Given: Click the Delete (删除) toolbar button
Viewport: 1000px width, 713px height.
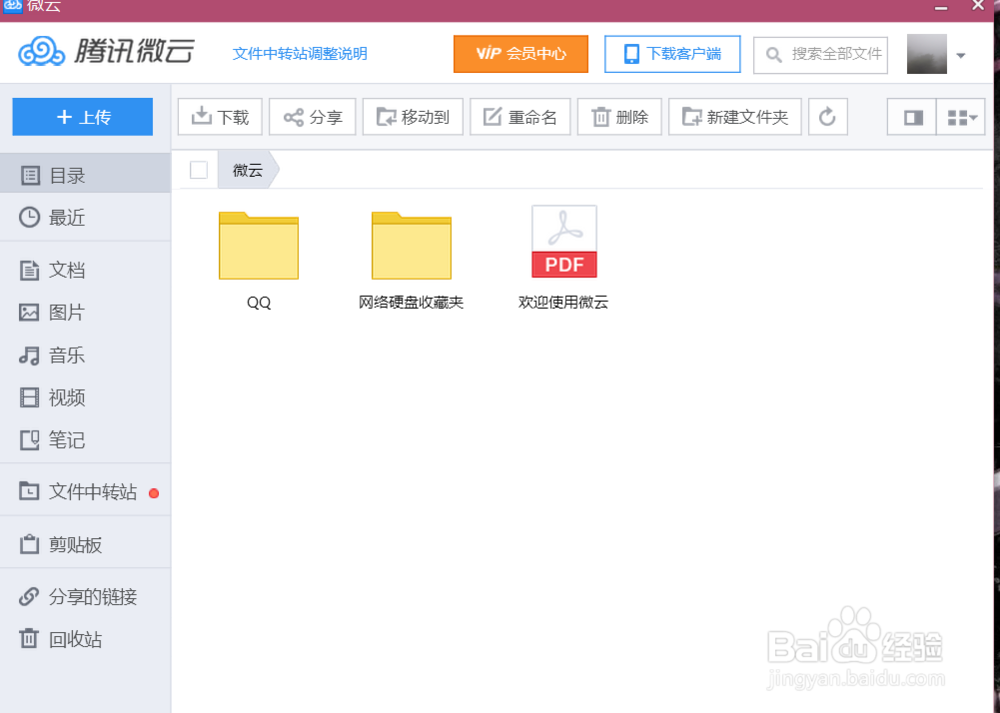Looking at the screenshot, I should [x=619, y=117].
